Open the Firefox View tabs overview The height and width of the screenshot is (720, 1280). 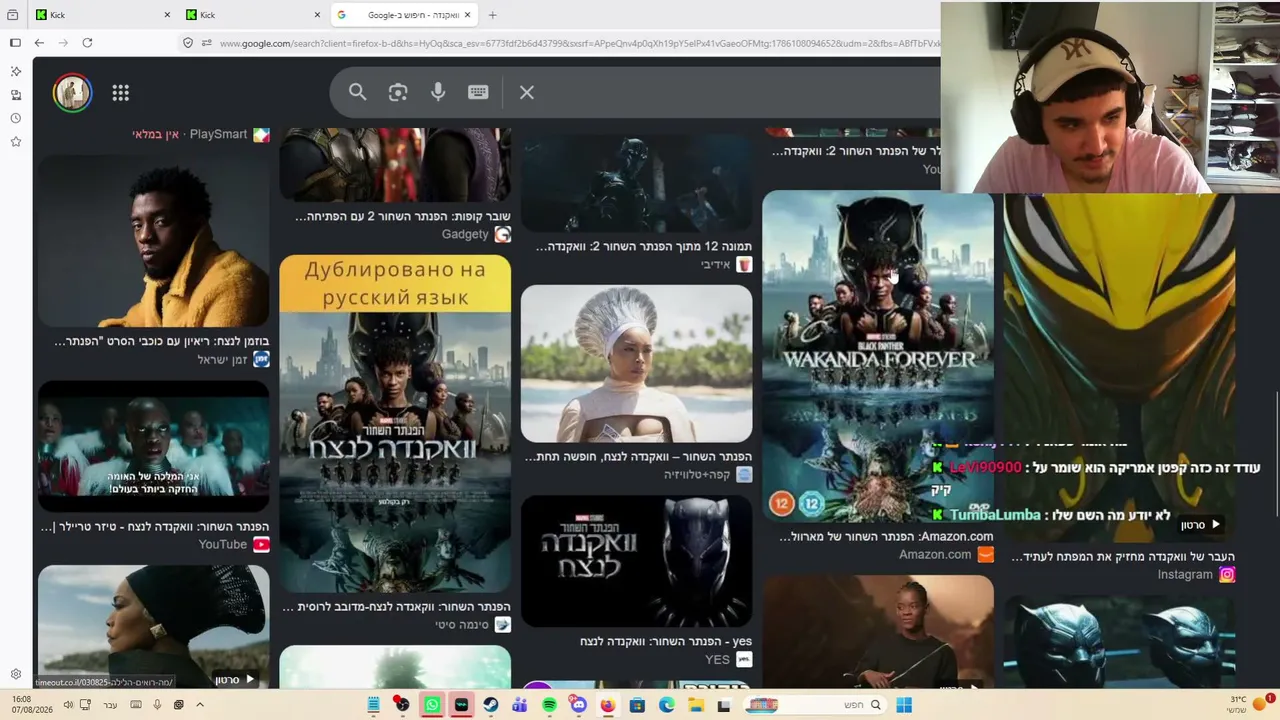pos(13,15)
